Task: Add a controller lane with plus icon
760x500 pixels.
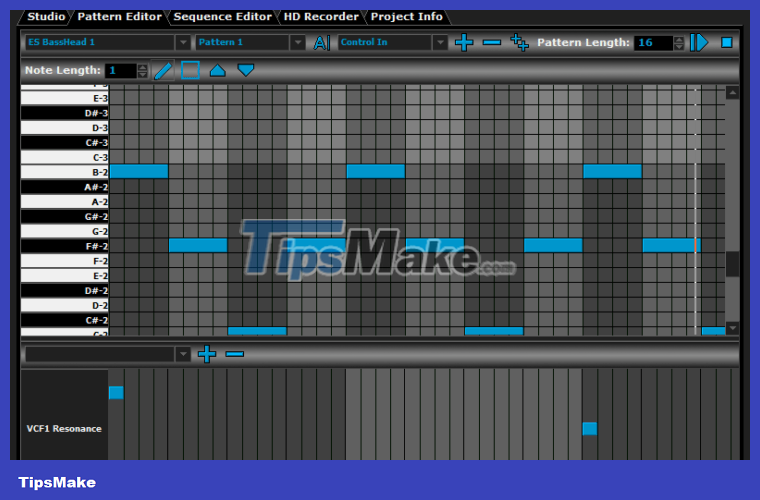Action: point(207,354)
